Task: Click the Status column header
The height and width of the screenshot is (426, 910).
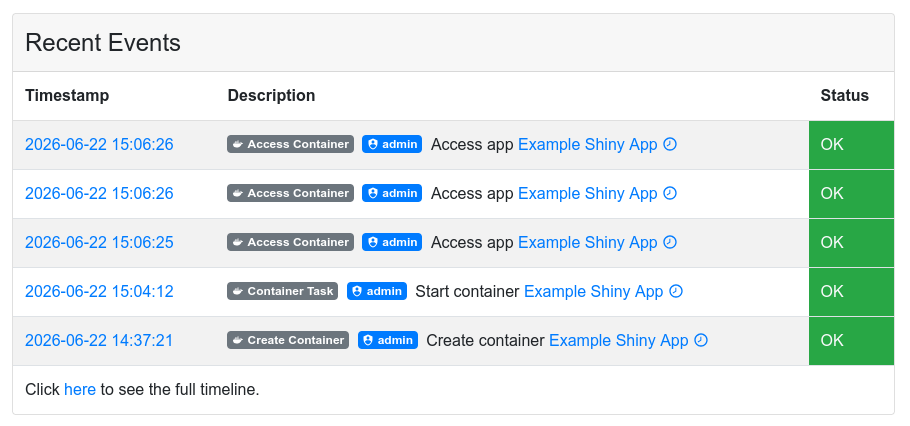Action: tap(844, 96)
